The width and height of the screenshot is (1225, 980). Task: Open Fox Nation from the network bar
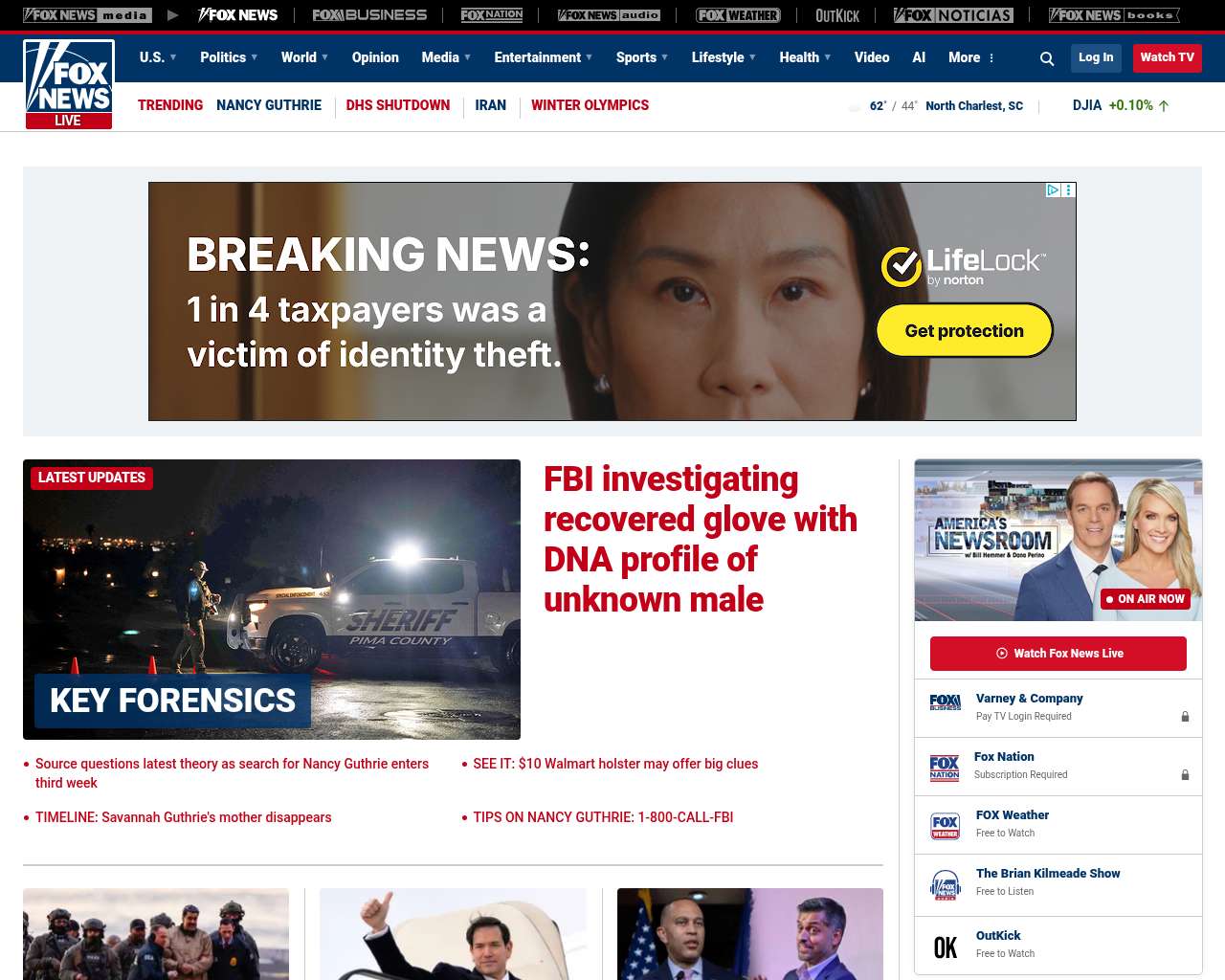click(492, 15)
